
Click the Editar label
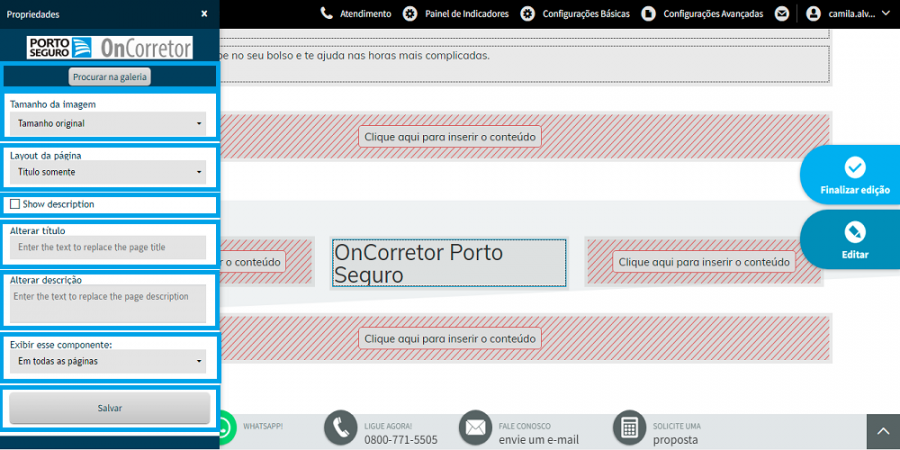click(x=855, y=255)
